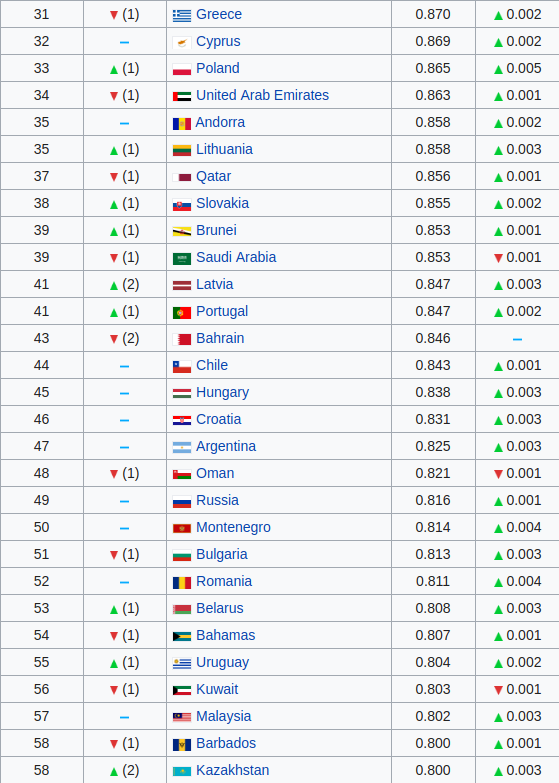Open the Poland link
Viewport: 559px width, 783px height.
coord(218,68)
